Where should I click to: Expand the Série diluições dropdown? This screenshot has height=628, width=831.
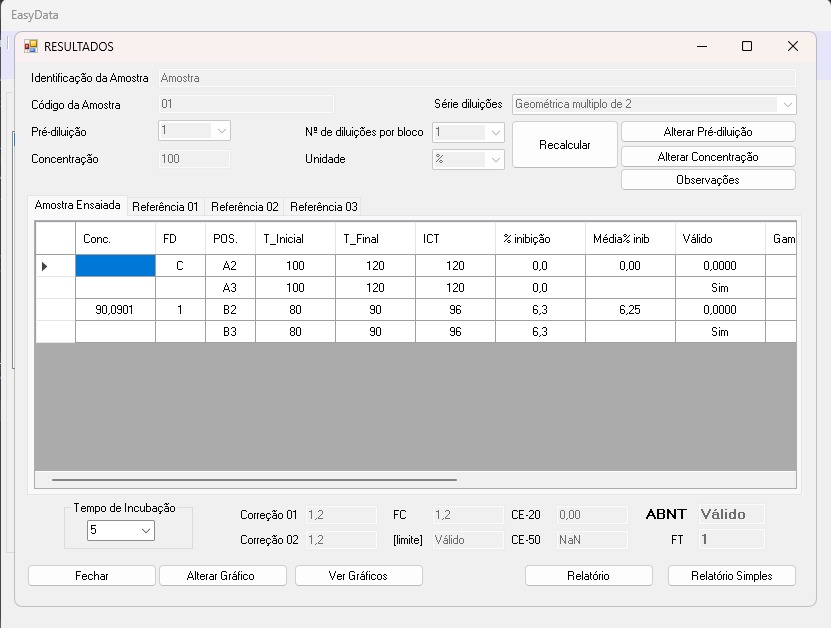point(788,104)
